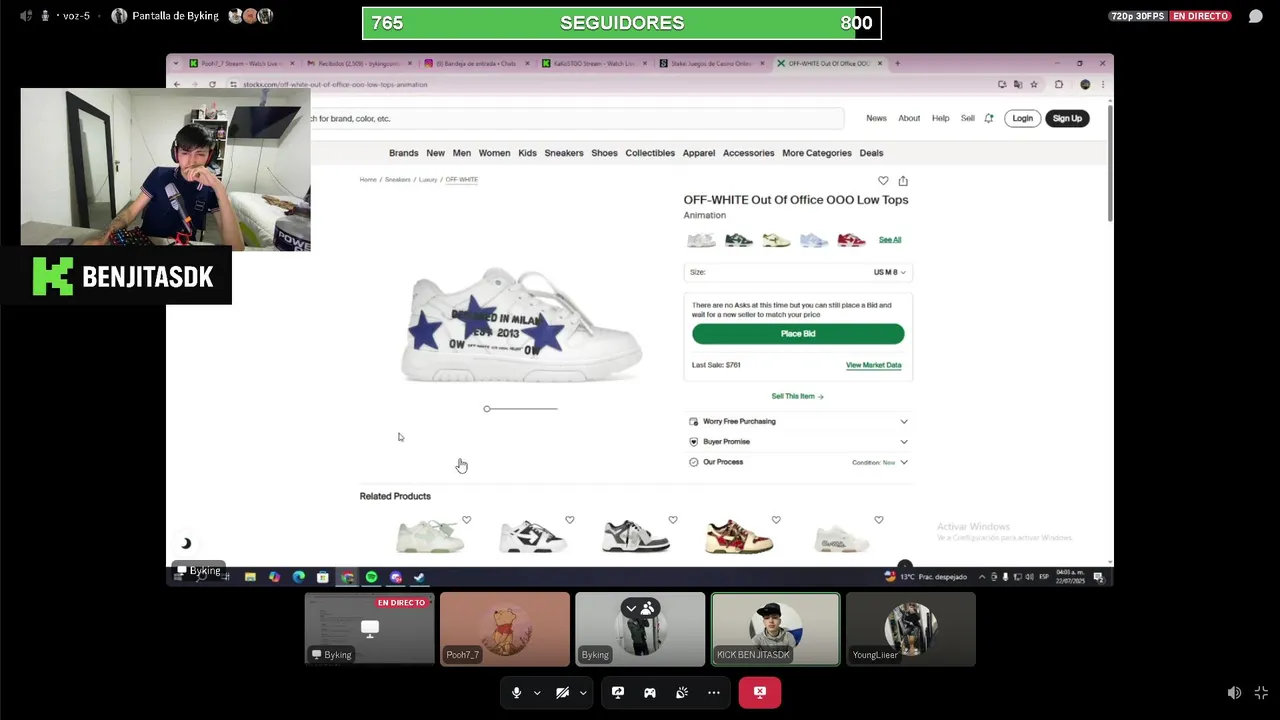Start an activity with the game controller icon
The height and width of the screenshot is (720, 1280).
point(650,692)
